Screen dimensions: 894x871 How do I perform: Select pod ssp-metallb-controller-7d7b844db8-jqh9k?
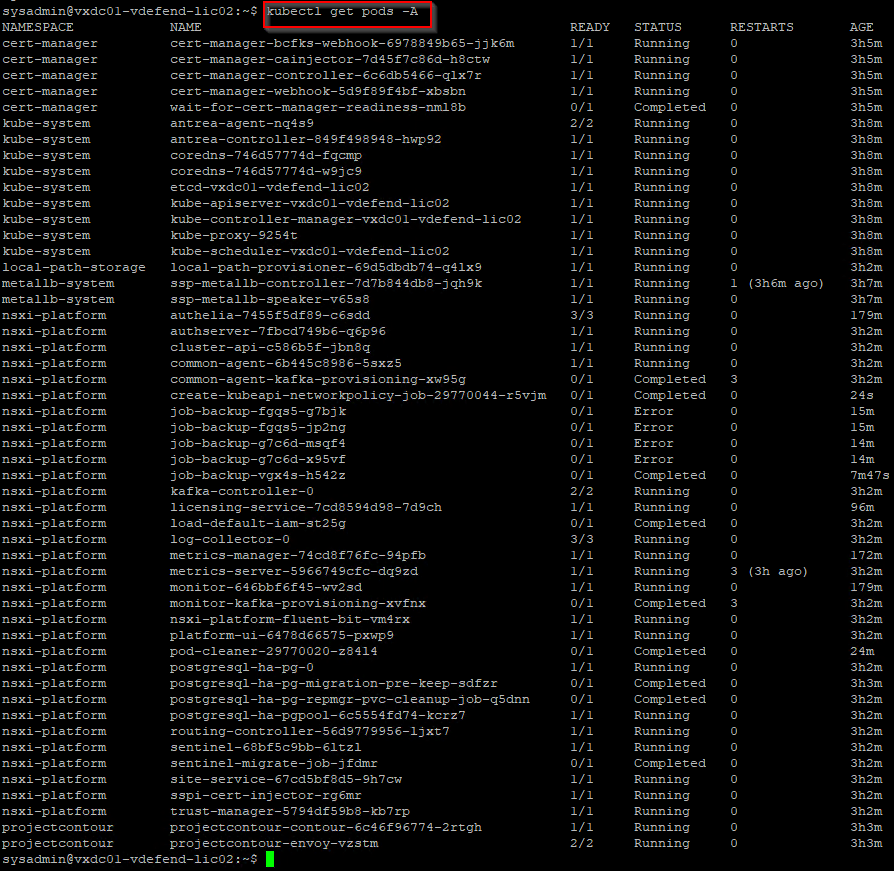(x=326, y=283)
